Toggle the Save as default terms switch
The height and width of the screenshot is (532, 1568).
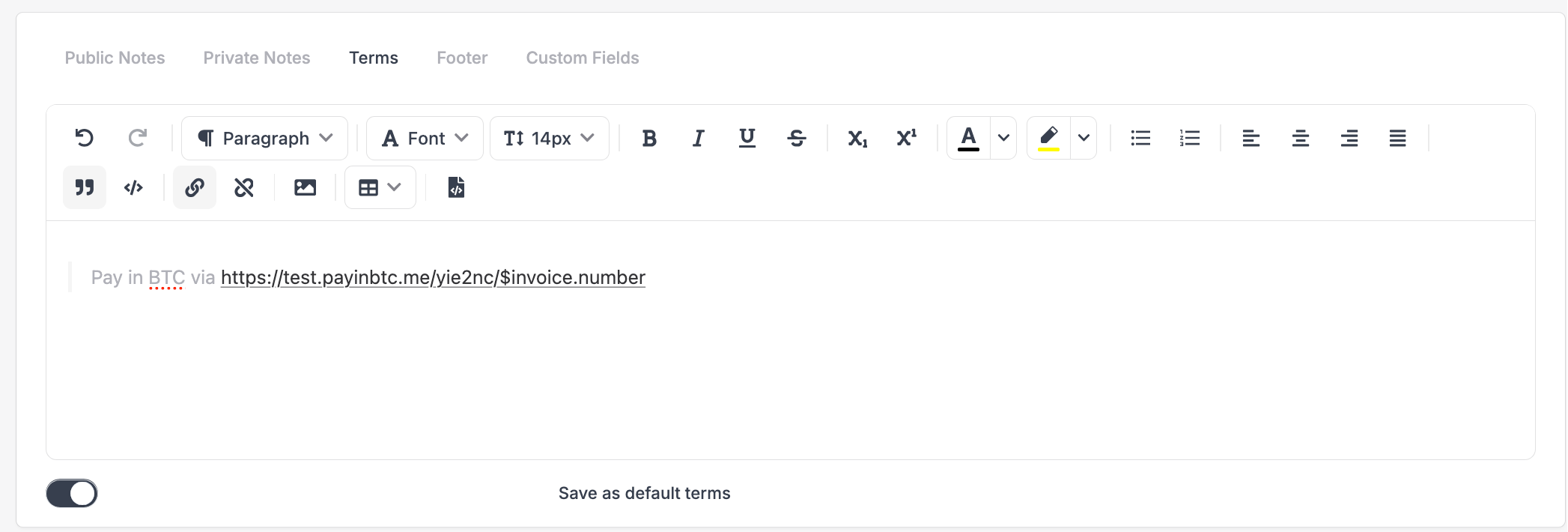coord(72,493)
